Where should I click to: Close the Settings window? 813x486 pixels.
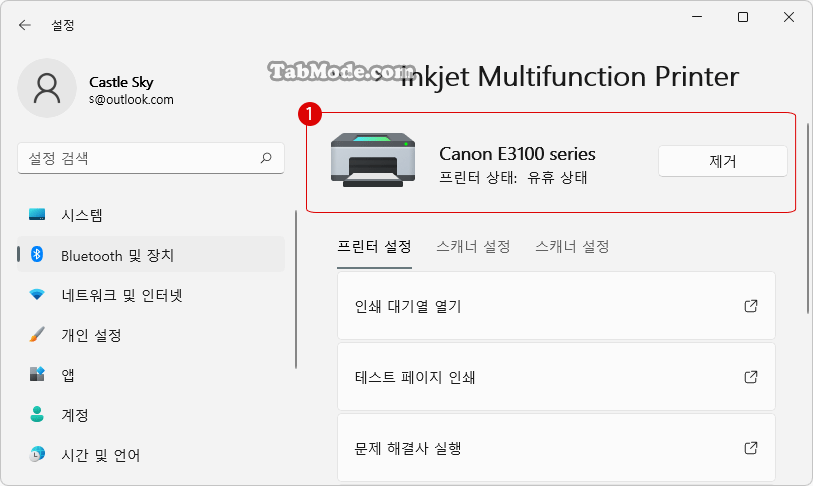click(789, 17)
